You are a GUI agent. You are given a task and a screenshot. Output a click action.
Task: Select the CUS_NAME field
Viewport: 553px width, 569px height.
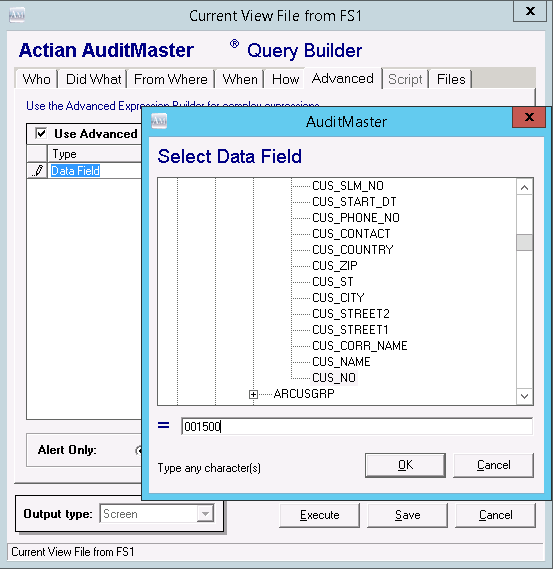(341, 361)
